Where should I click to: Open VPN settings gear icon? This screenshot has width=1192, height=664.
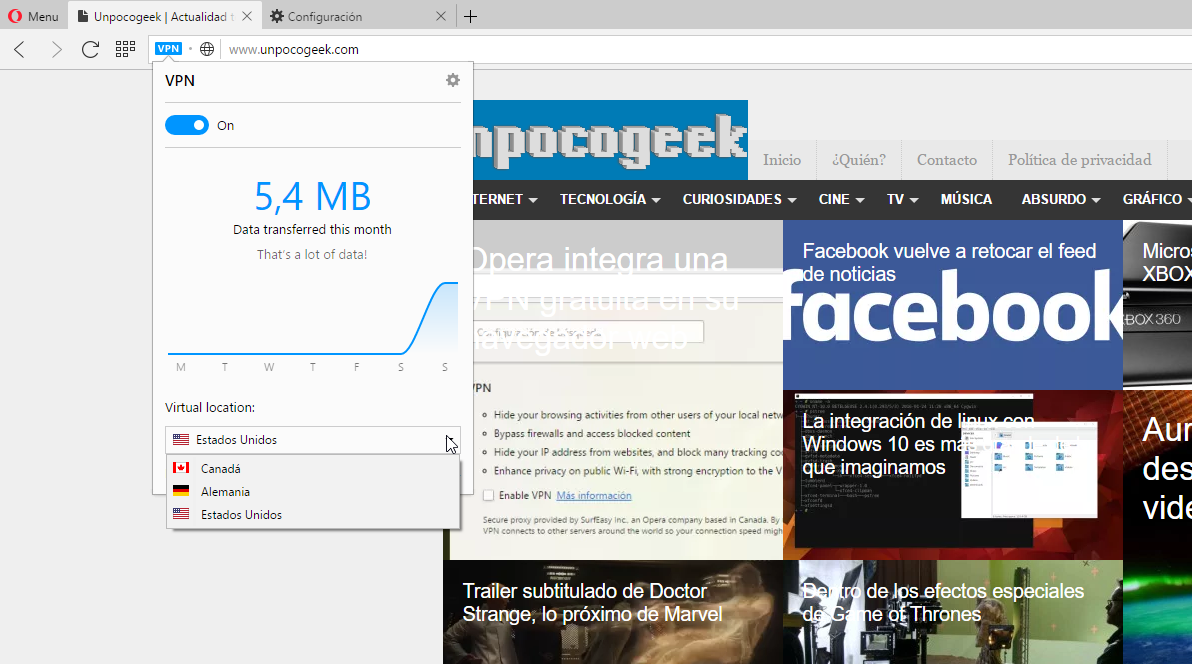coord(453,80)
